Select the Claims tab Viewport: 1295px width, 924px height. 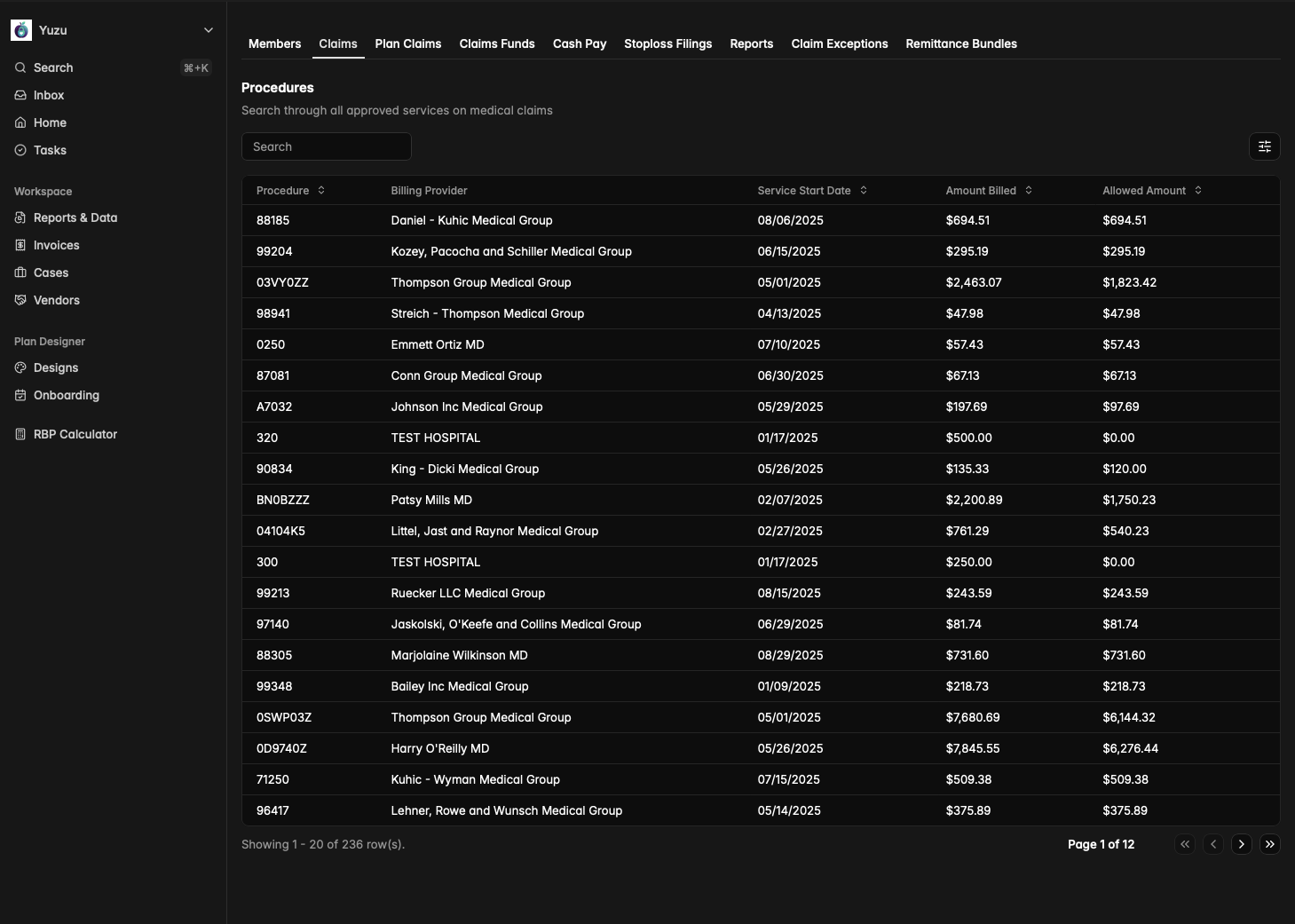click(338, 43)
